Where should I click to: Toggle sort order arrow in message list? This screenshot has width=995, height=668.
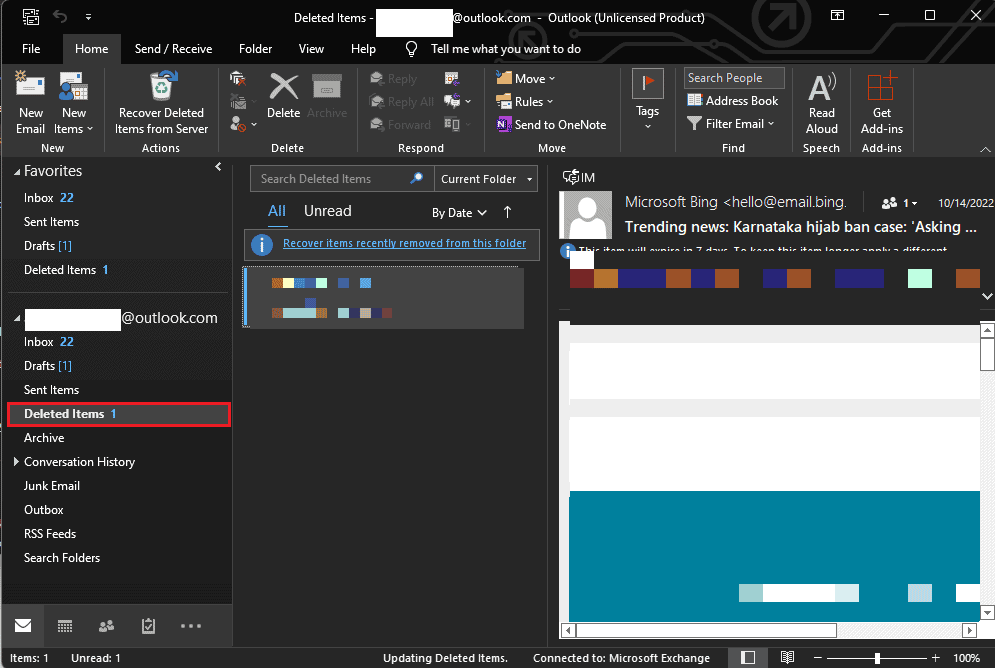click(x=507, y=212)
